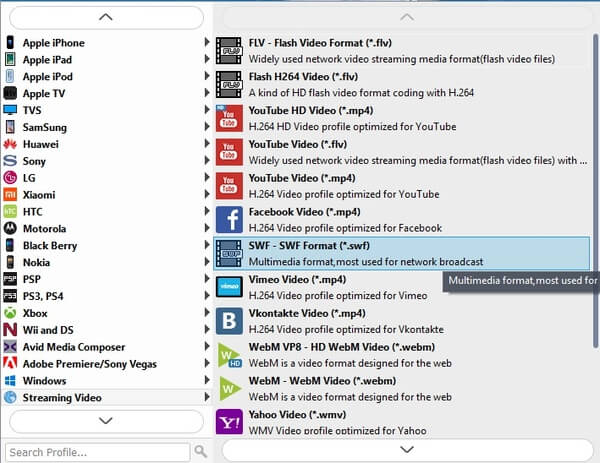
Task: Choose YouTube Video (*.mp4) format
Action: pos(402,186)
